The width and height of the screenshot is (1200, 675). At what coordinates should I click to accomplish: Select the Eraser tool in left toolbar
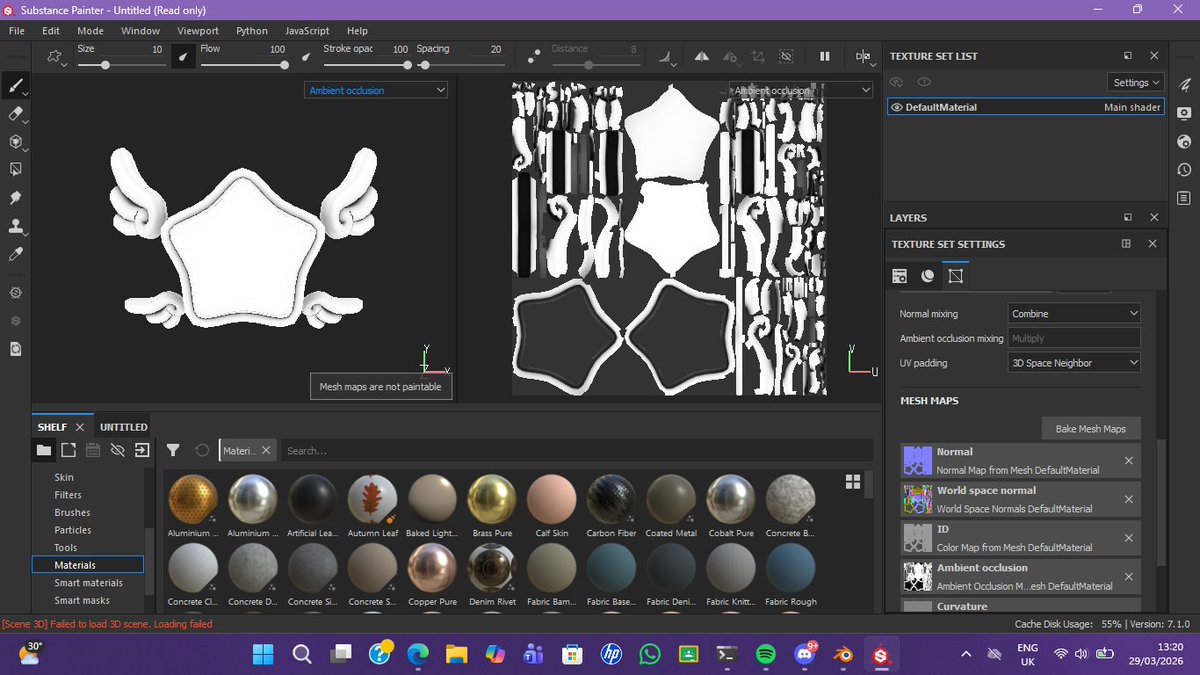[15, 115]
